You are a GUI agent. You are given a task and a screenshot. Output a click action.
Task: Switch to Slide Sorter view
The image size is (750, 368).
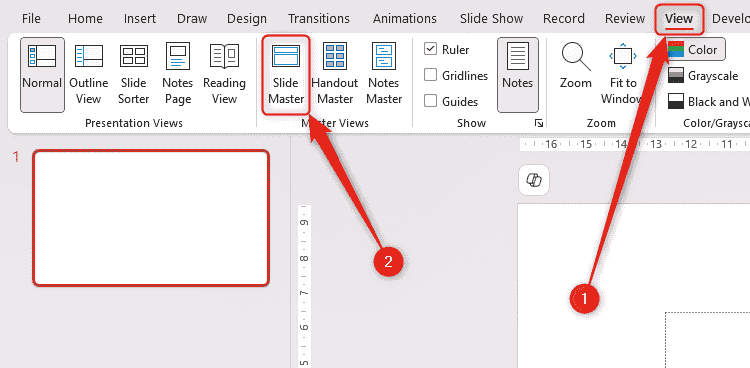click(133, 75)
